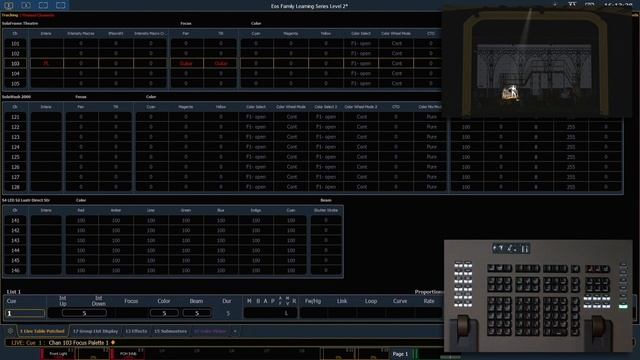This screenshot has width=640, height=360.
Task: Select channel 123 row header
Action: (x=15, y=137)
